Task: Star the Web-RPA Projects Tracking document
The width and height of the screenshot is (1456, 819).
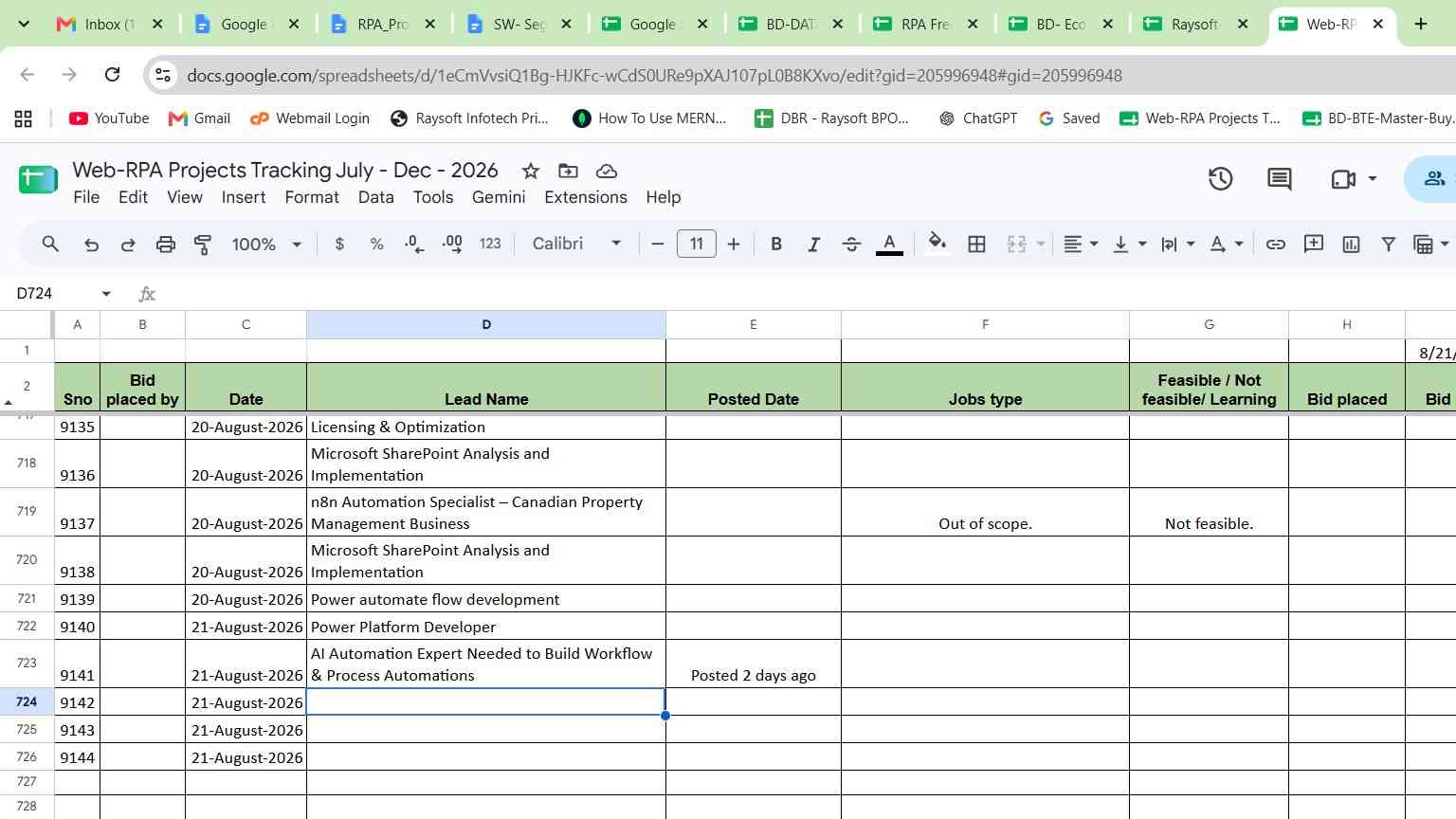Action: pyautogui.click(x=531, y=171)
